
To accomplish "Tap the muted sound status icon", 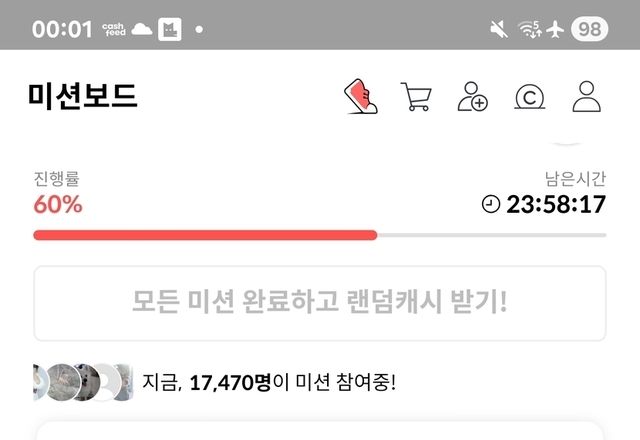I will 499,29.
